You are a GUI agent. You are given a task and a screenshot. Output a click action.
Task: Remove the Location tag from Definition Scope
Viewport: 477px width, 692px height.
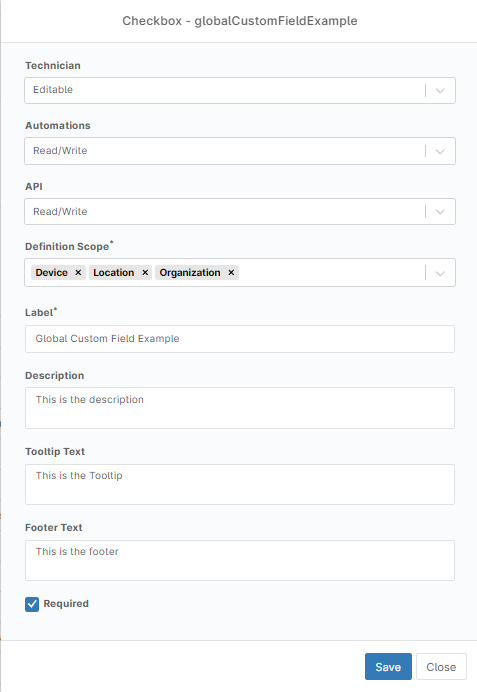(x=145, y=273)
